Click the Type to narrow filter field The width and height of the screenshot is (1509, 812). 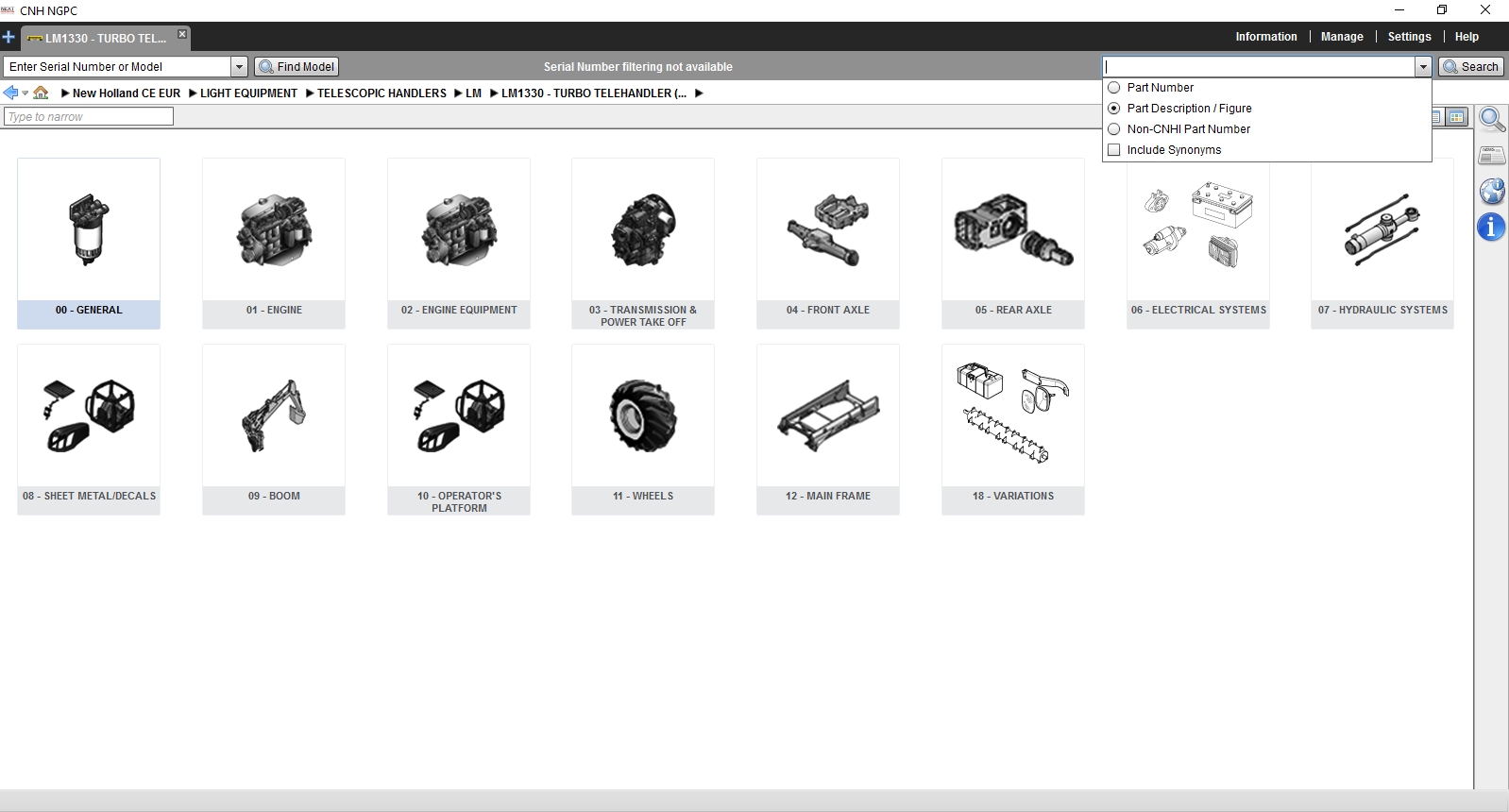[x=89, y=116]
